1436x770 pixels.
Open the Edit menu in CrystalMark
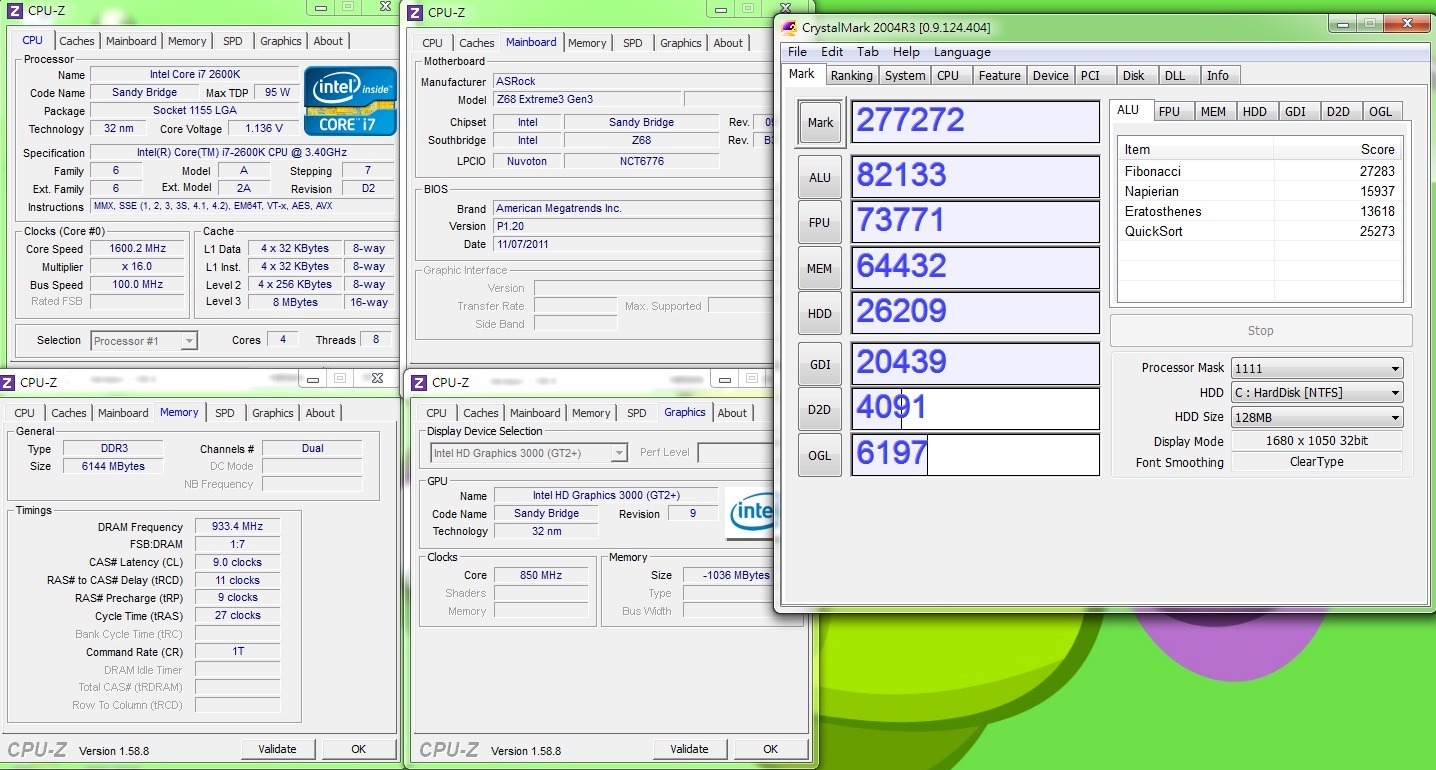click(832, 52)
